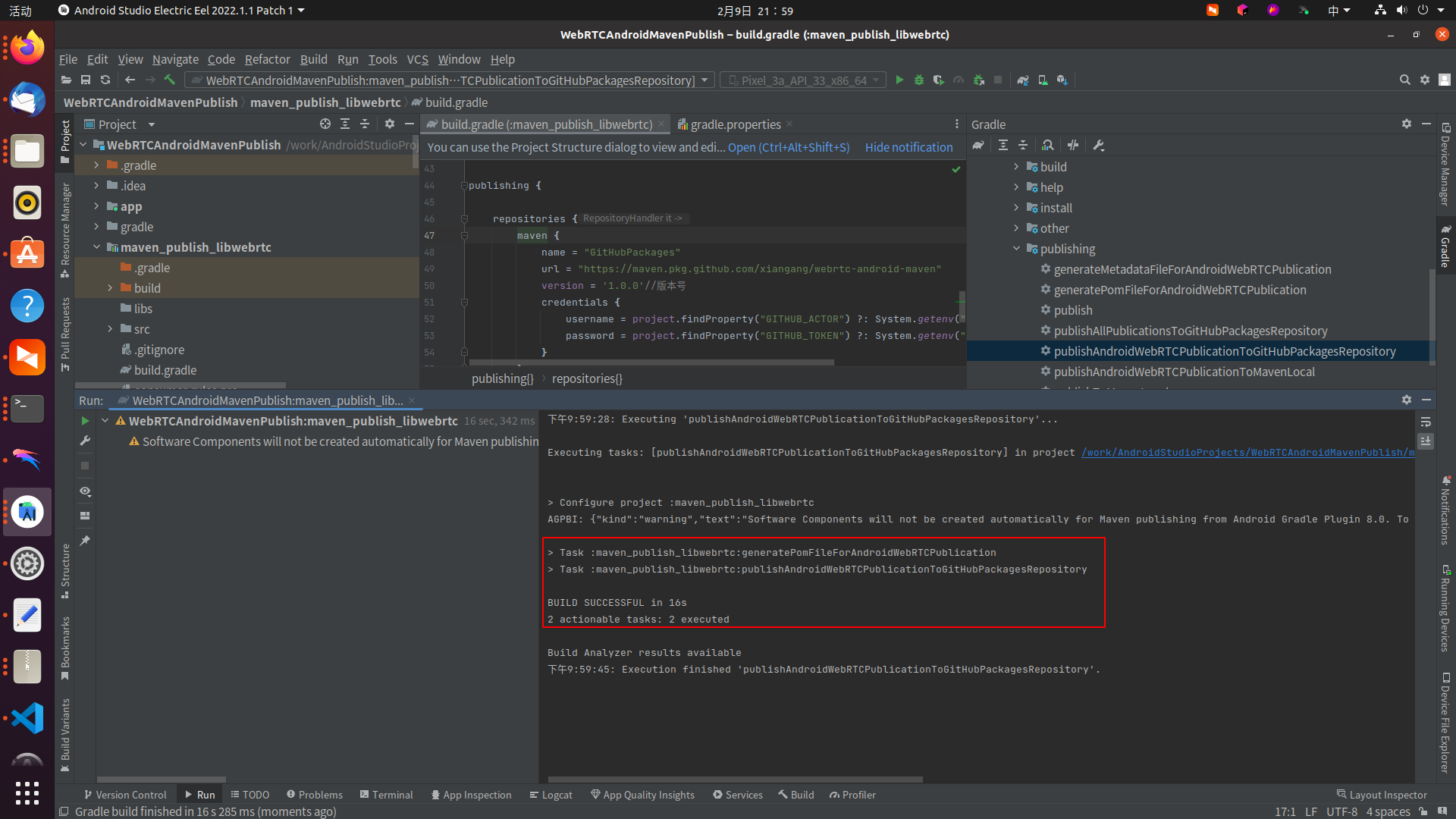Viewport: 1456px width, 819px height.
Task: Toggle scroll to end in Run console
Action: pos(1426,441)
